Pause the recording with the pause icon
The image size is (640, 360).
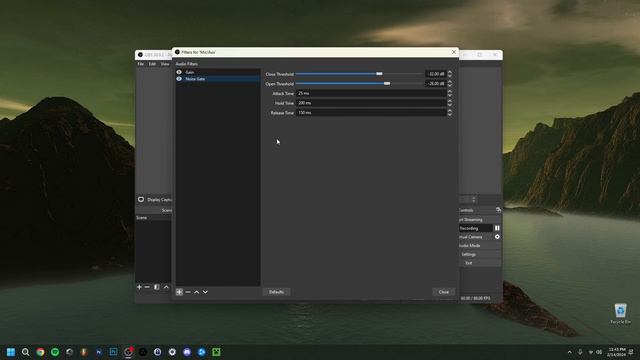coord(497,228)
